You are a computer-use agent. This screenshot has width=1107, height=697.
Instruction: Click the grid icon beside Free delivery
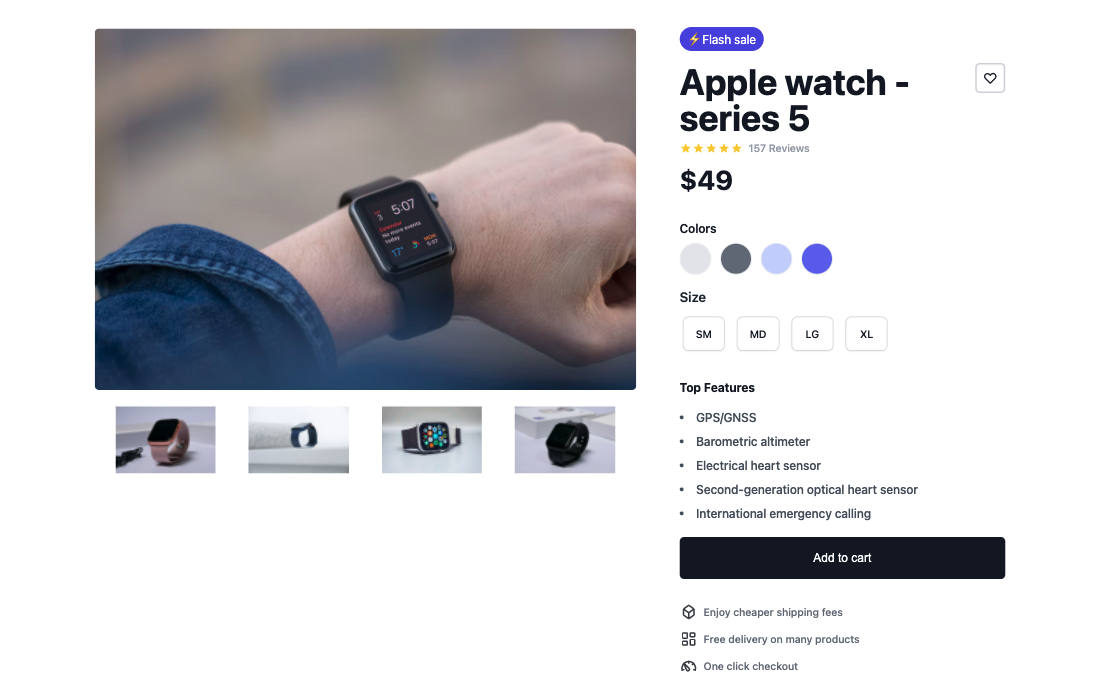(x=688, y=639)
